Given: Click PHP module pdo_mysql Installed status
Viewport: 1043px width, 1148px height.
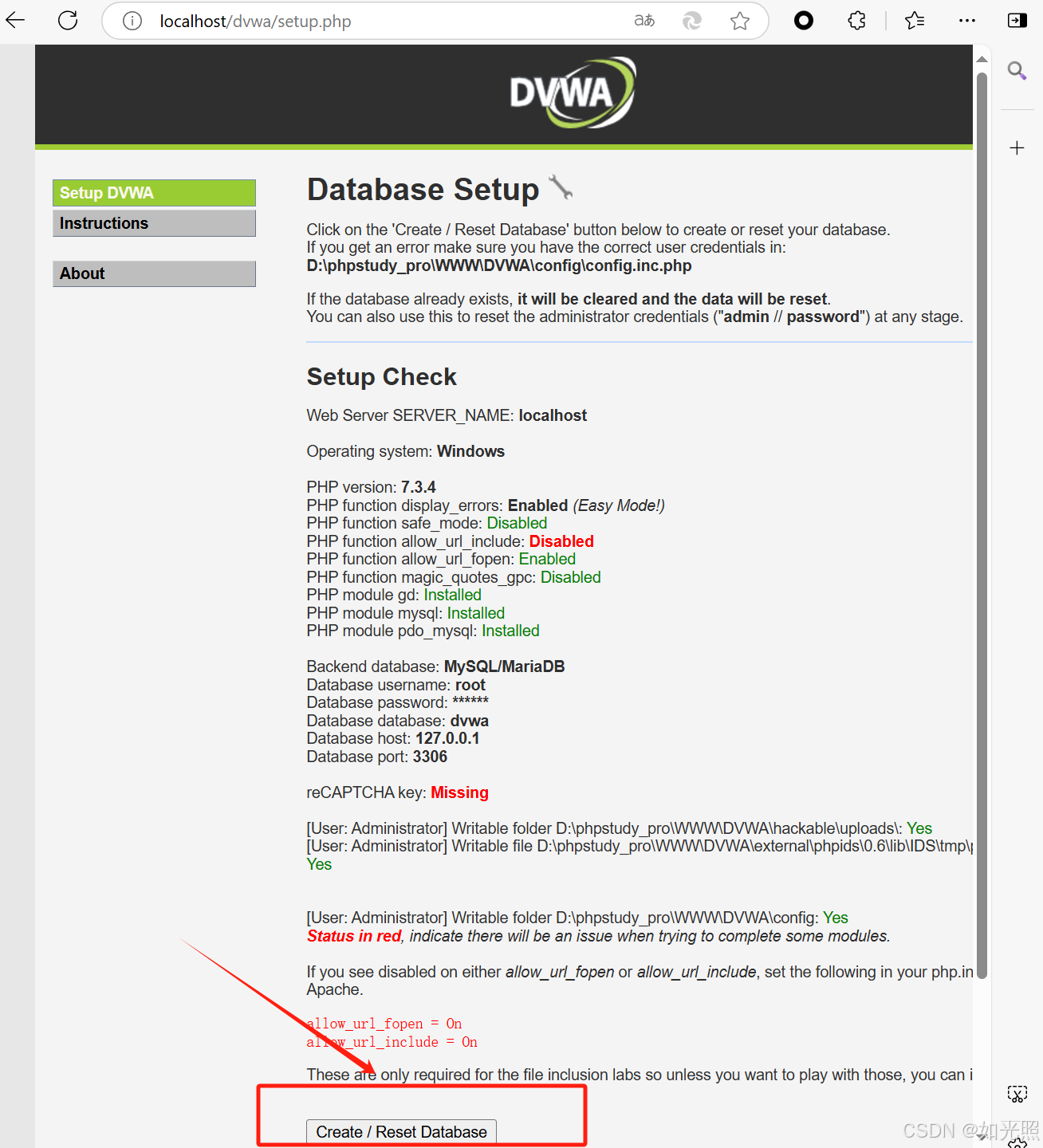Looking at the screenshot, I should pos(510,631).
